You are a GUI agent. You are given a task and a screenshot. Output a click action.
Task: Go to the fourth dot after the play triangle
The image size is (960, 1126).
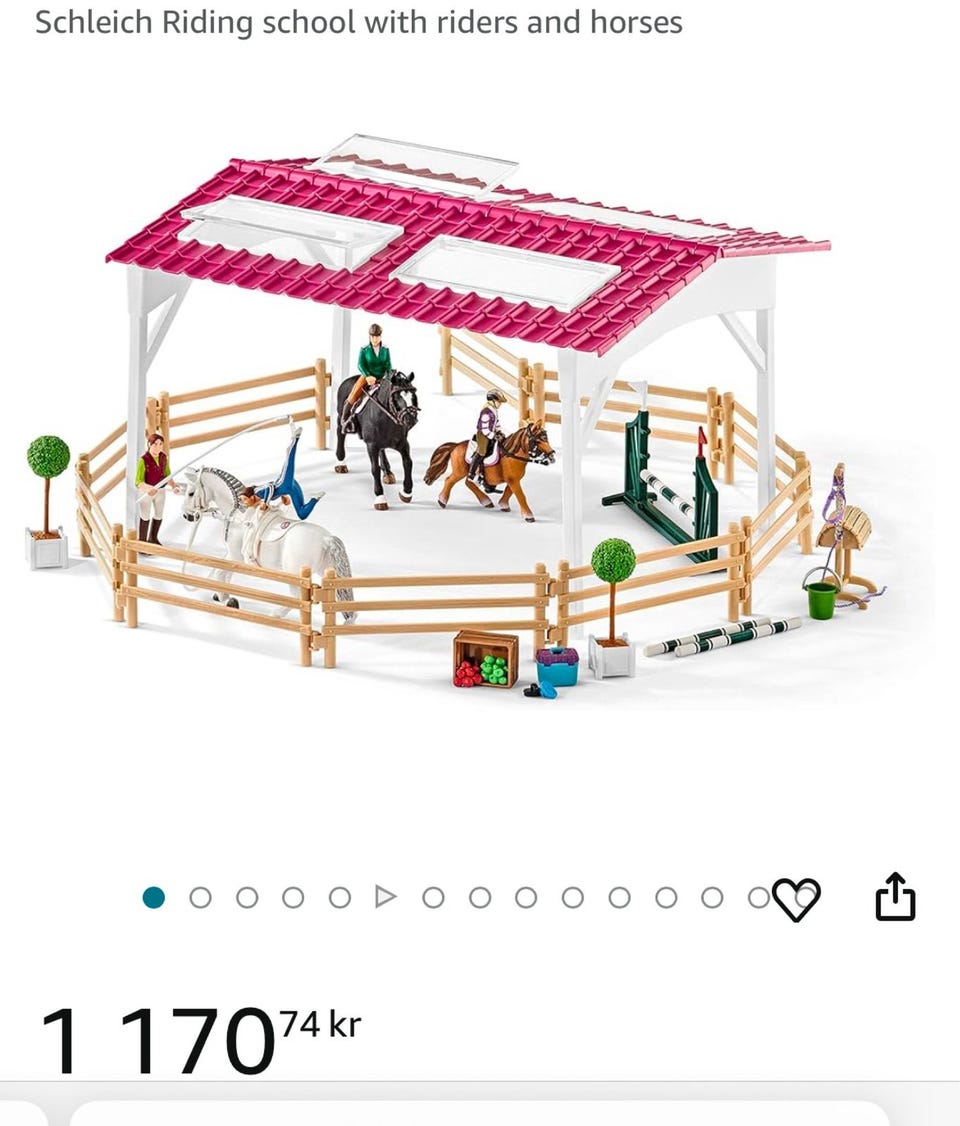[572, 898]
